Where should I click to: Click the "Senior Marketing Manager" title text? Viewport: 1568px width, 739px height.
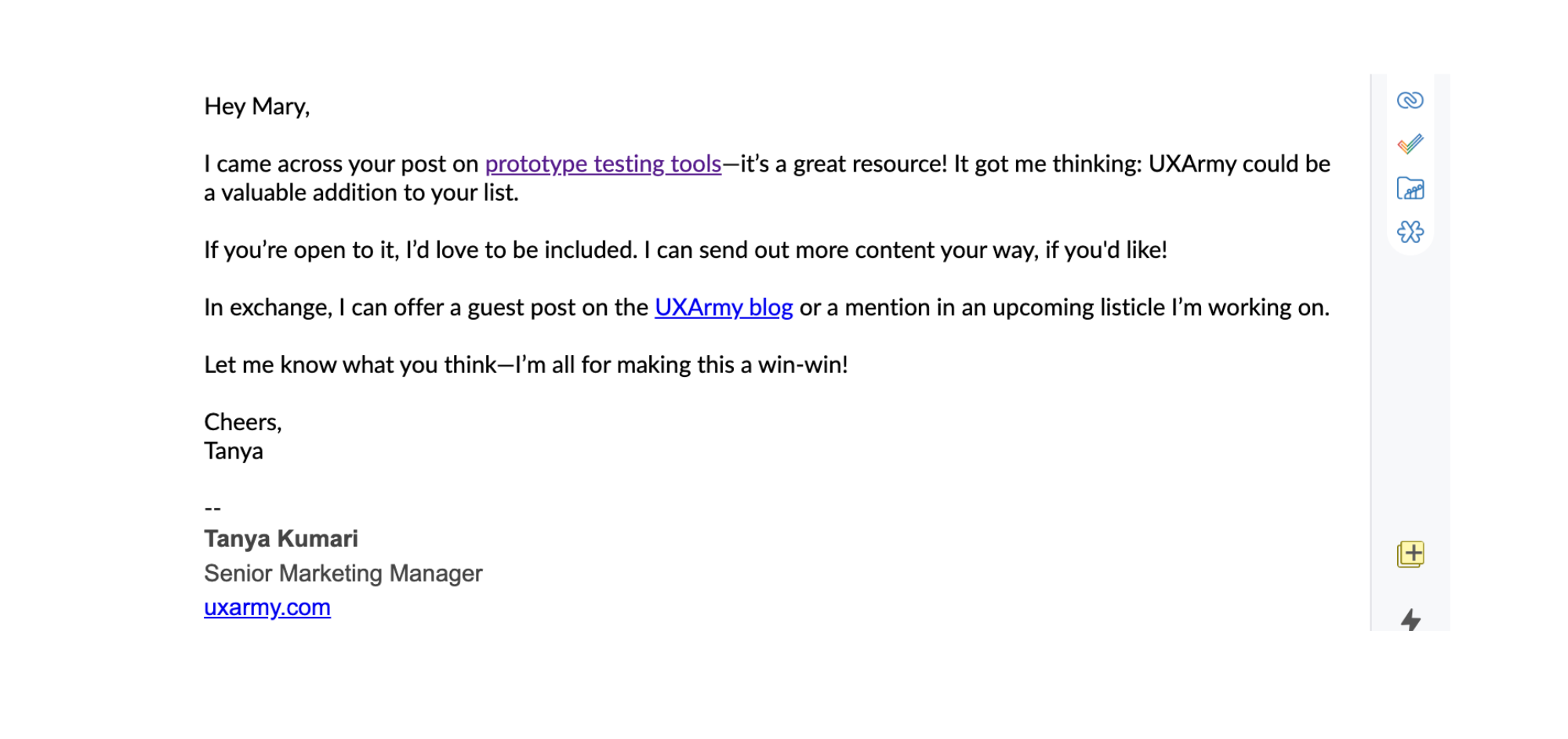tap(343, 574)
